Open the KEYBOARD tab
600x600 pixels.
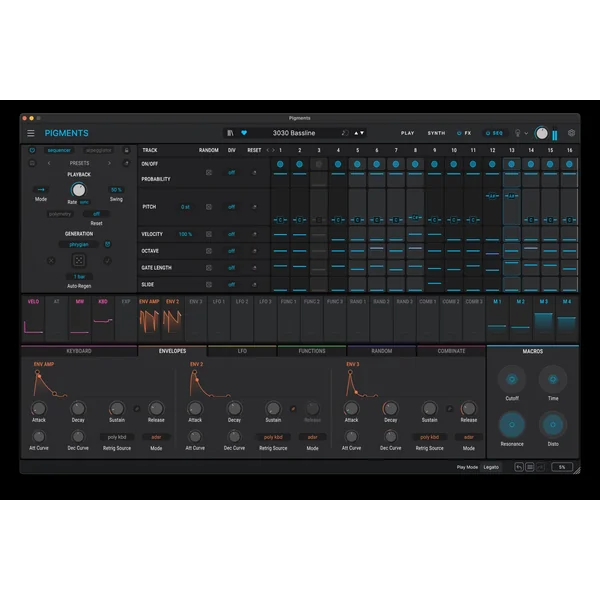pos(79,351)
